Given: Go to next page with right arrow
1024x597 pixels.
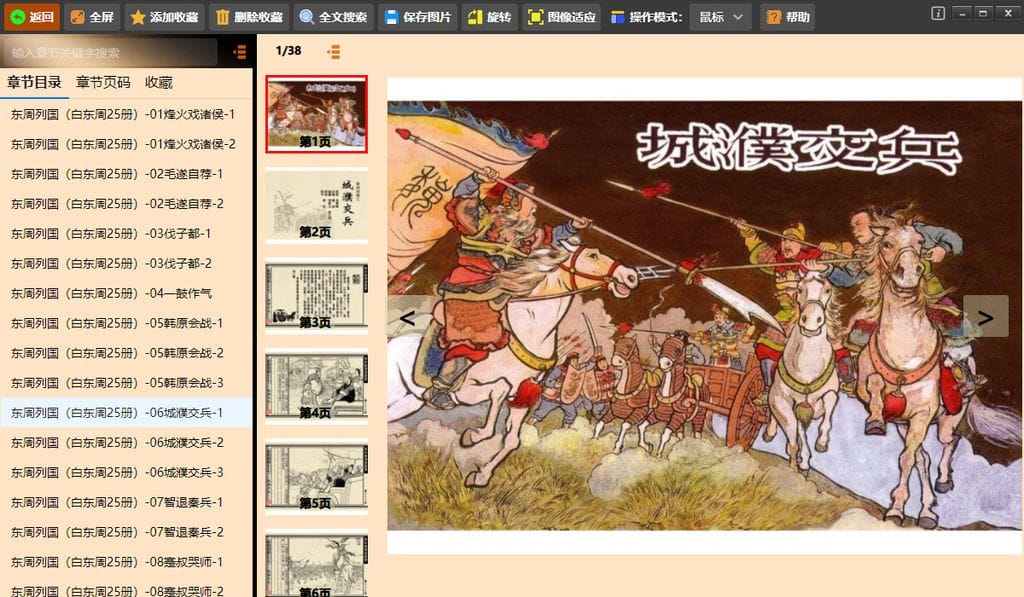Looking at the screenshot, I should (x=985, y=317).
